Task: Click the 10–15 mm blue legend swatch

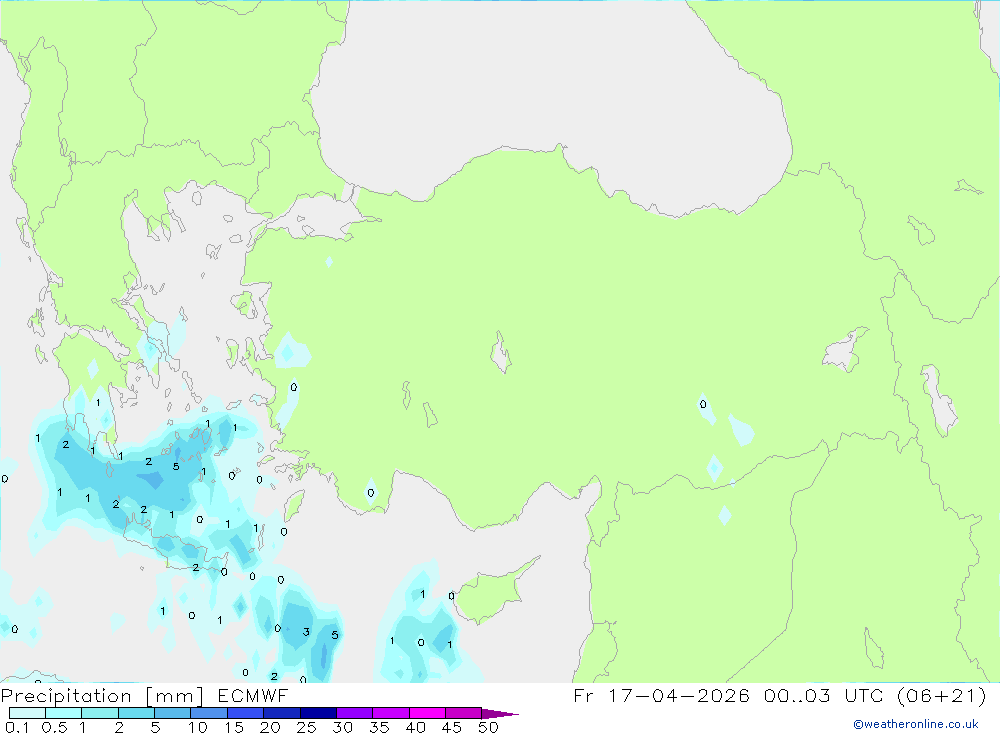Action: tap(209, 713)
